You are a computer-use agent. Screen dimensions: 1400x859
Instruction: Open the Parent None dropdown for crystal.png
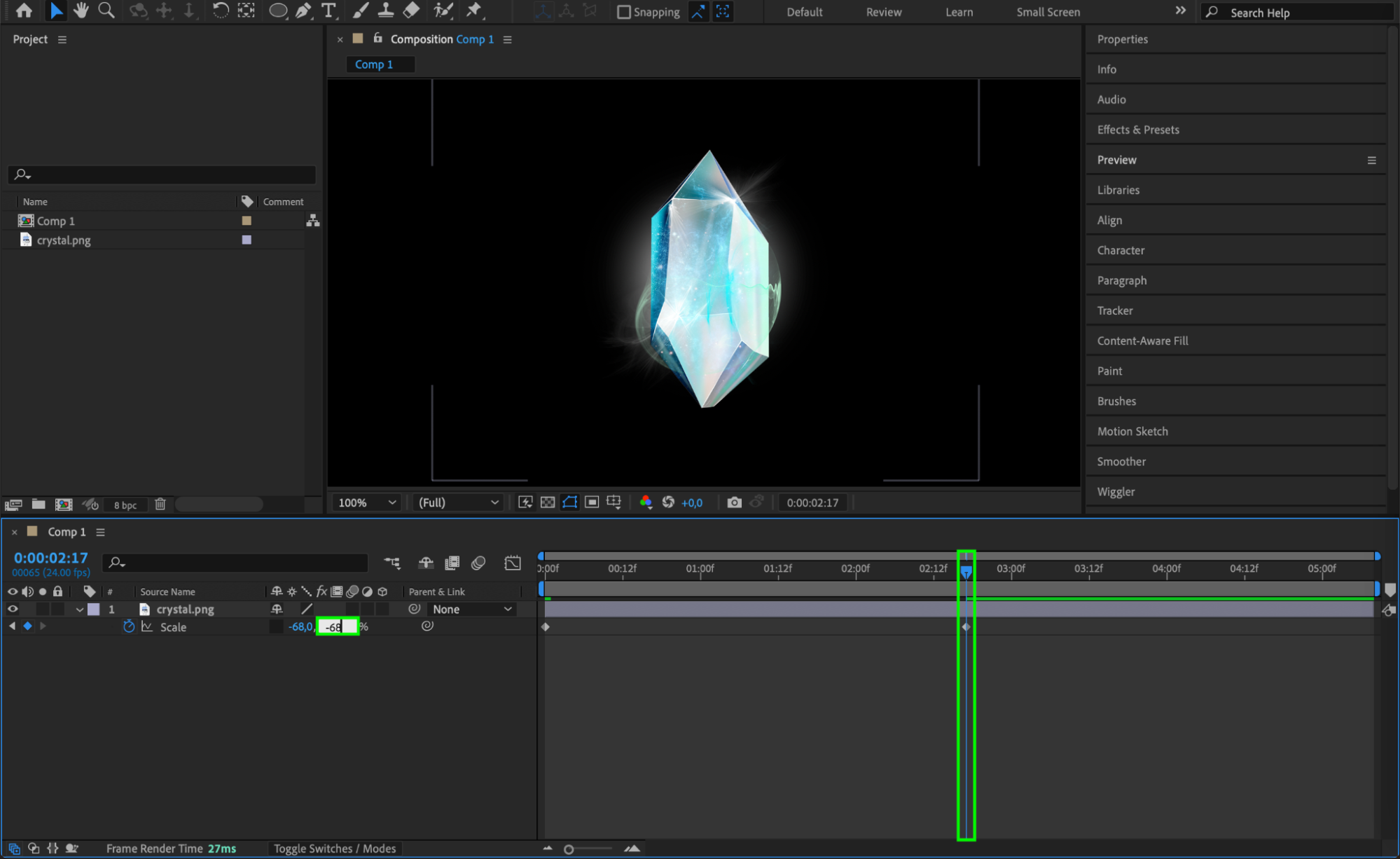coord(472,609)
